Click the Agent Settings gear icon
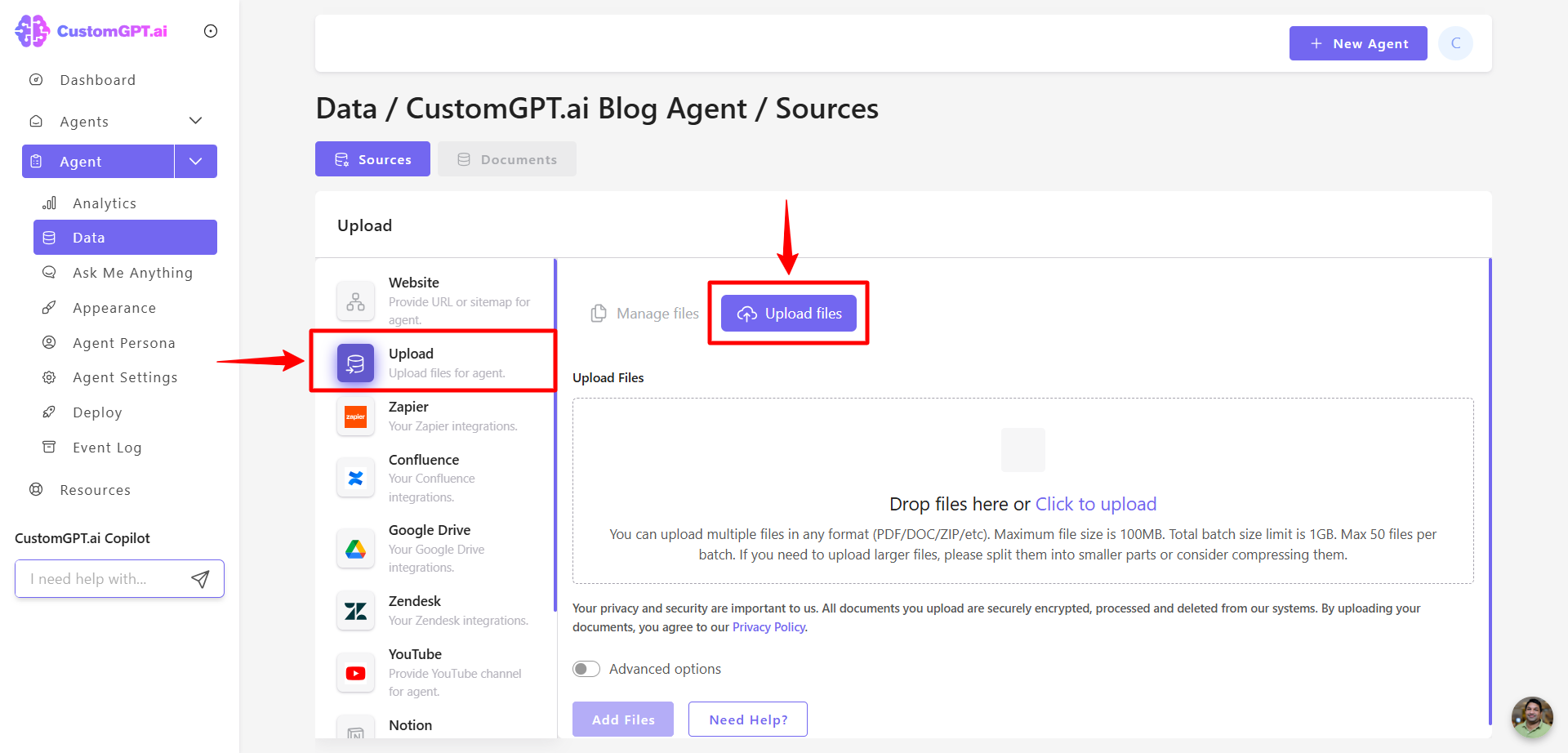The width and height of the screenshot is (1568, 753). click(x=49, y=377)
